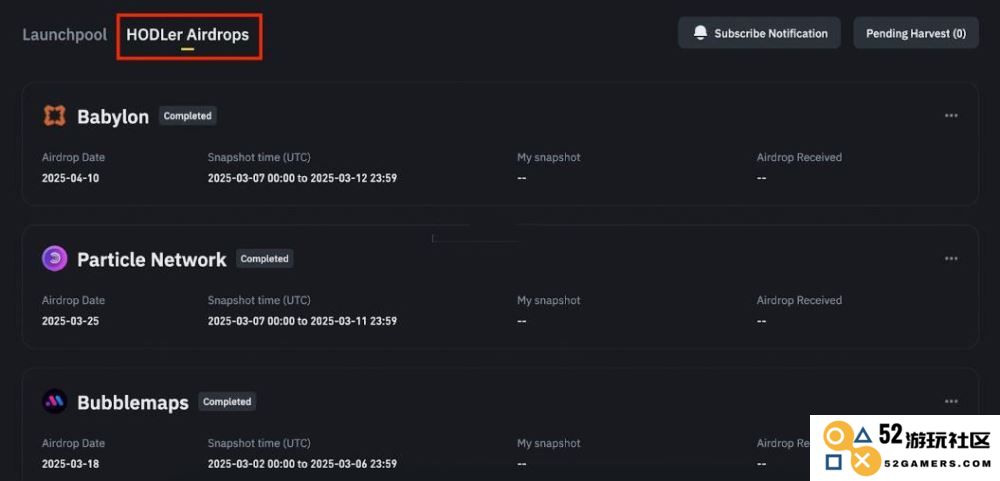Click Particle Network snapshot time range

pos(302,321)
